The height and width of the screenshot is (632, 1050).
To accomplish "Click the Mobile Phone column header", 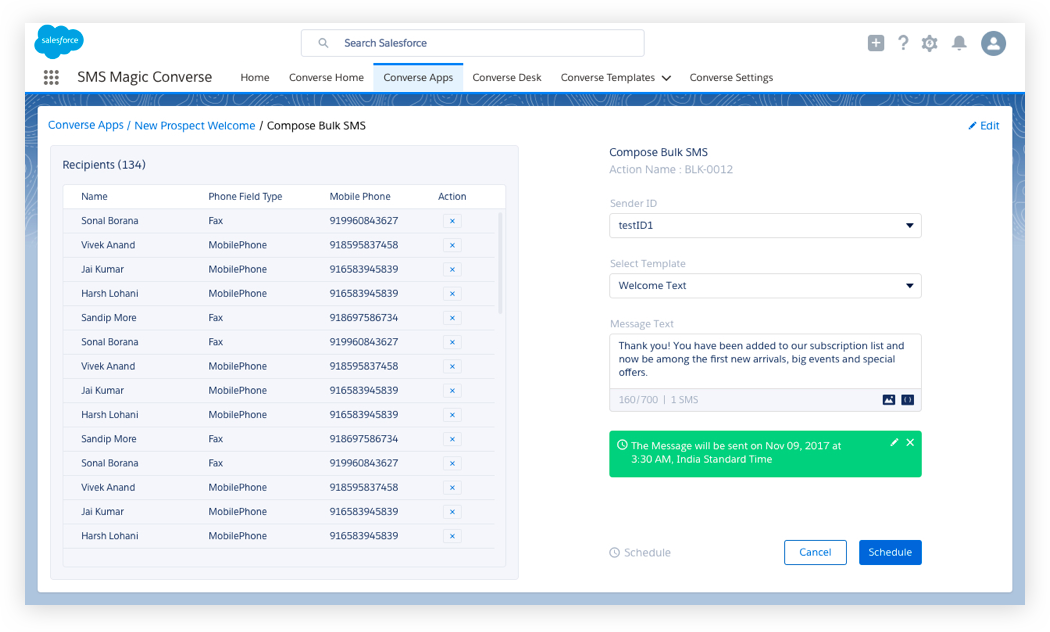I will click(x=360, y=196).
